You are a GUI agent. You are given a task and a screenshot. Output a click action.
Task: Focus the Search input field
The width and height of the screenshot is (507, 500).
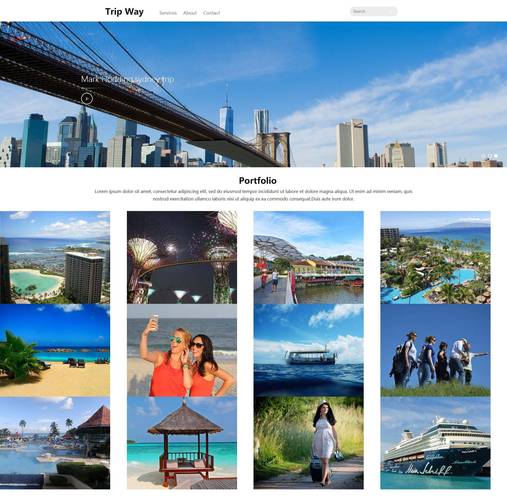pos(374,11)
